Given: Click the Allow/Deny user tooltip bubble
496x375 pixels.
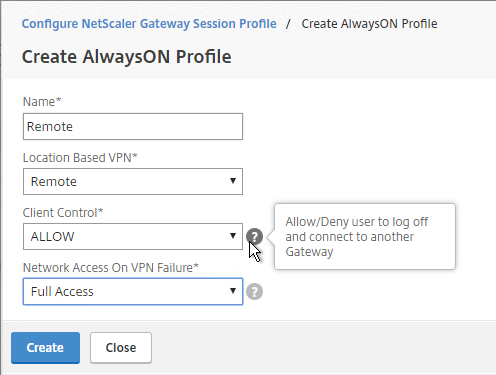Looking at the screenshot, I should point(365,236).
